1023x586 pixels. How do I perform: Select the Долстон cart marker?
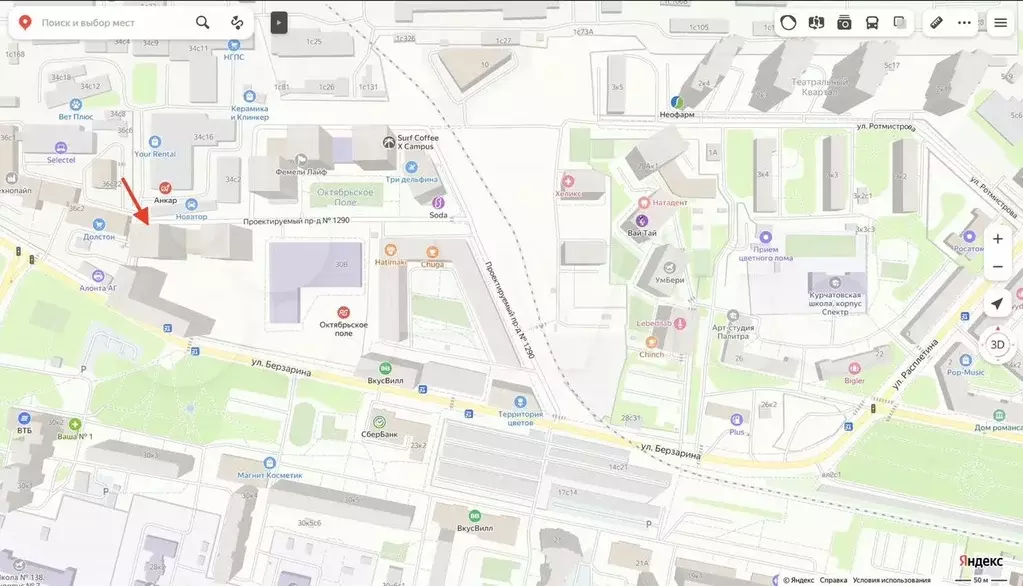coord(99,225)
